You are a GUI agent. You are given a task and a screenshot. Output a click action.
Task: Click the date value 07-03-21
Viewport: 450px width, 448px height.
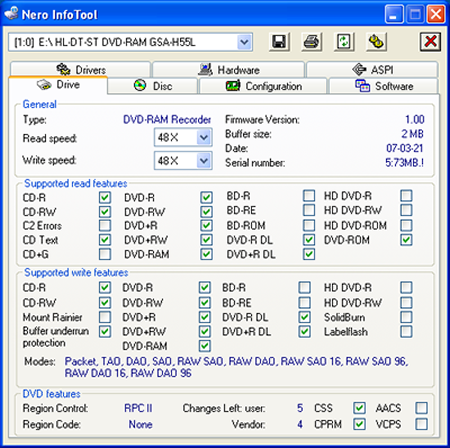[x=405, y=148]
